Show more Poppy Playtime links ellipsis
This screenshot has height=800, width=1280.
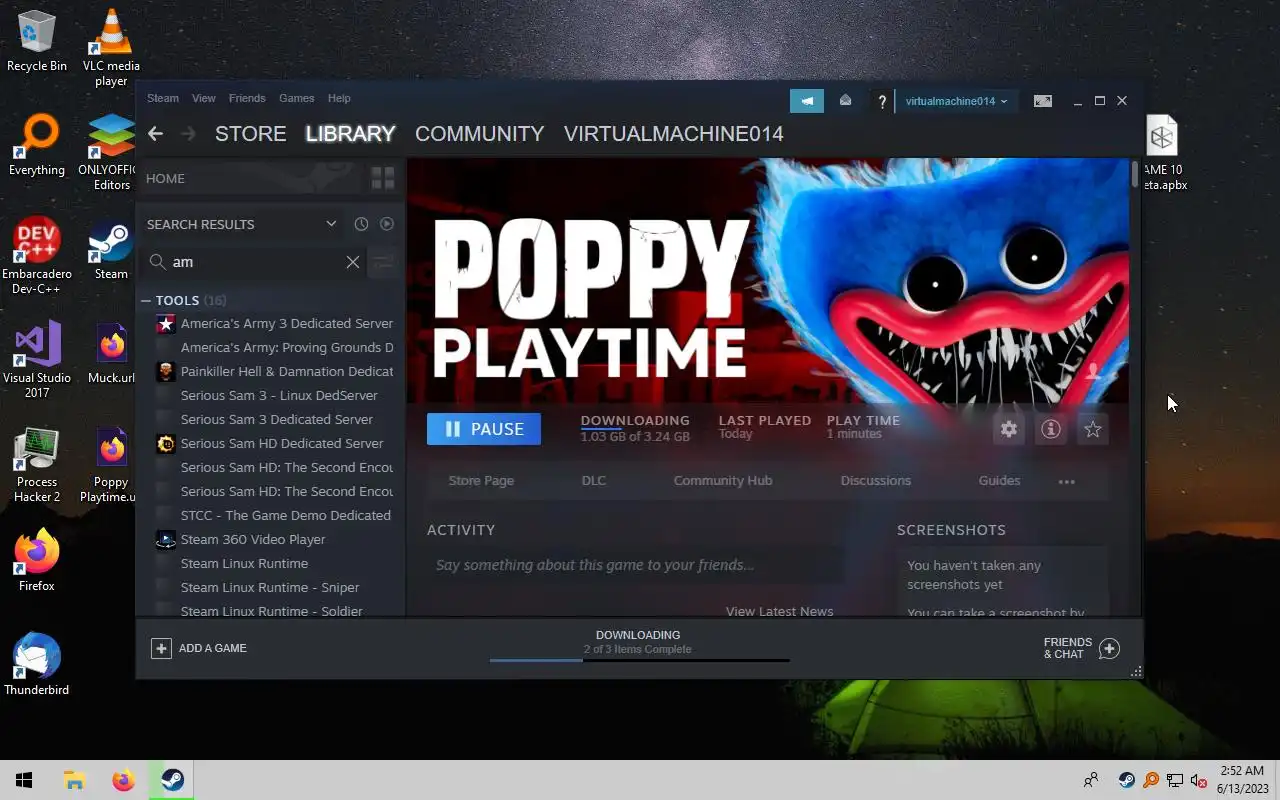[1067, 481]
